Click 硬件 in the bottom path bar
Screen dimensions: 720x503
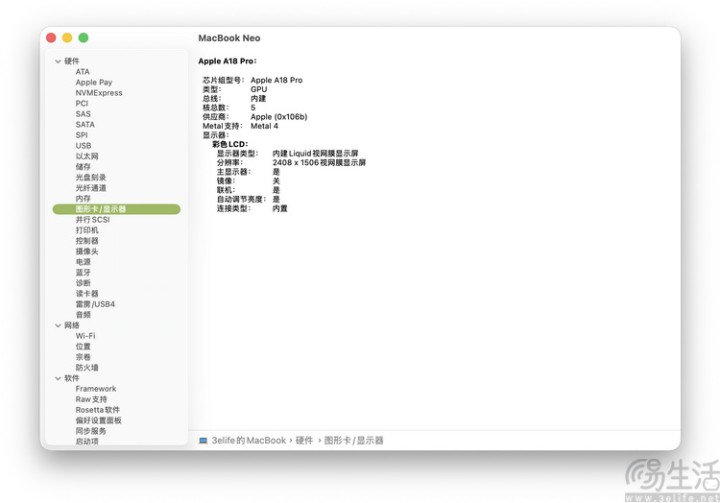304,441
